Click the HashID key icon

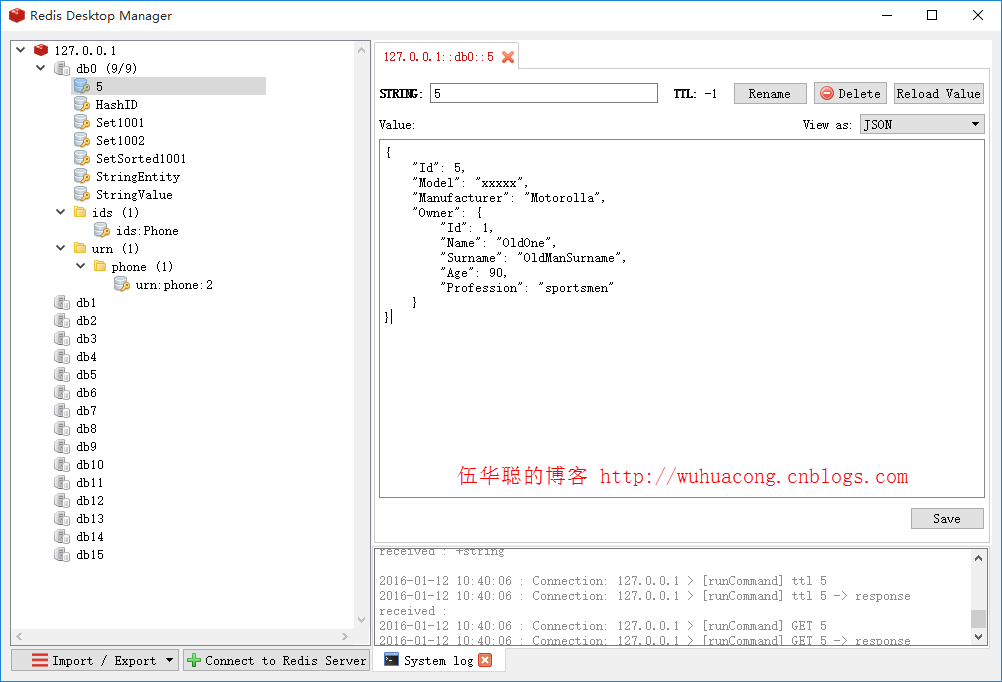[x=82, y=104]
